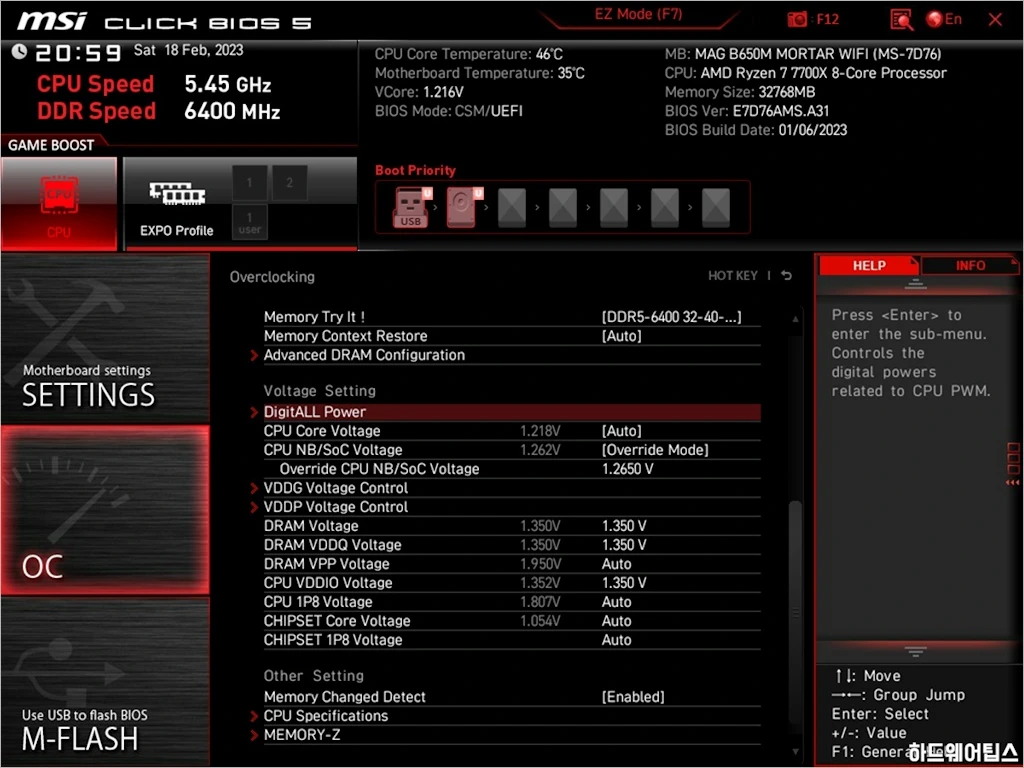Select the hard disk boot priority device
1024x768 pixels.
(x=462, y=208)
